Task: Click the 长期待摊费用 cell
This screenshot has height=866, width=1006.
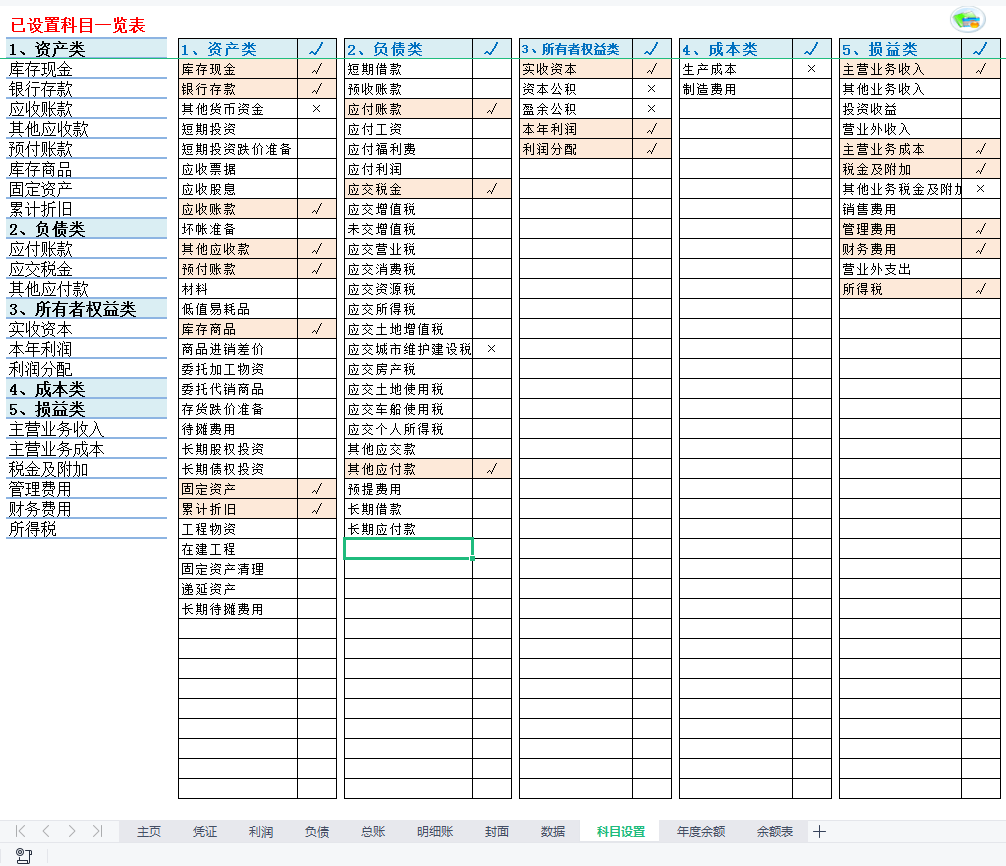Action: click(x=238, y=609)
